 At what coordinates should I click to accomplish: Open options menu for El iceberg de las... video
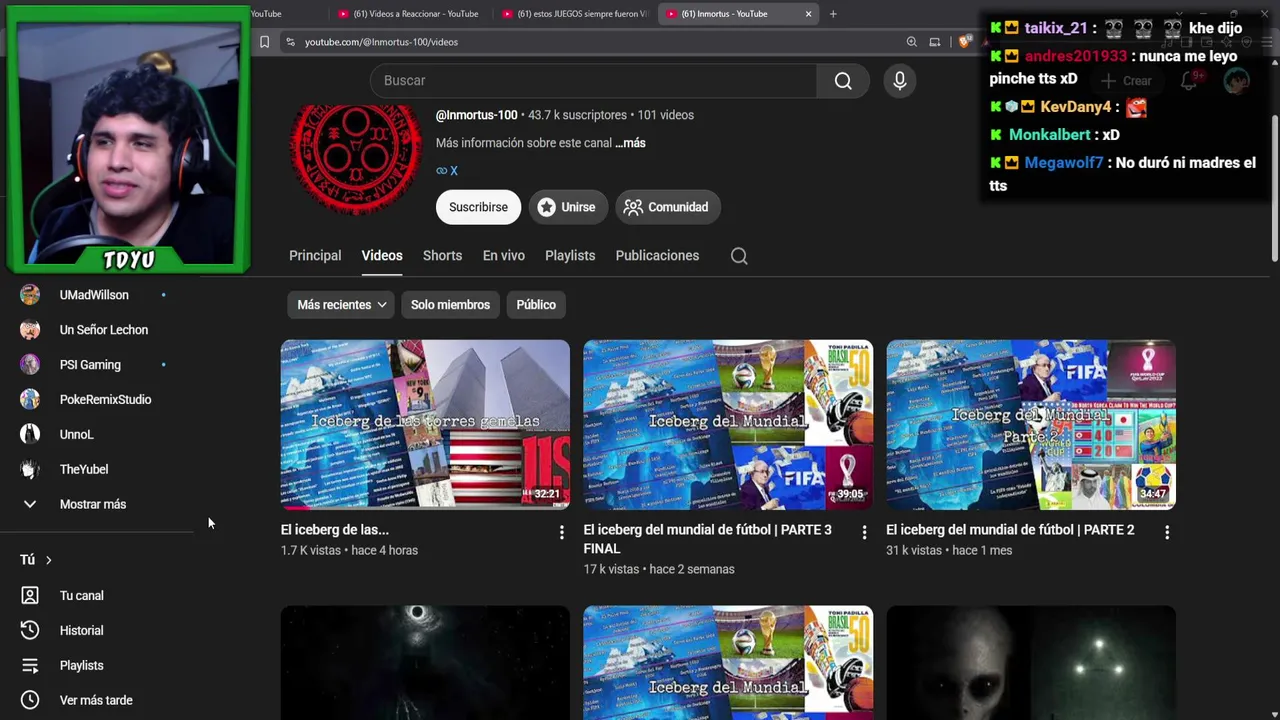(561, 533)
